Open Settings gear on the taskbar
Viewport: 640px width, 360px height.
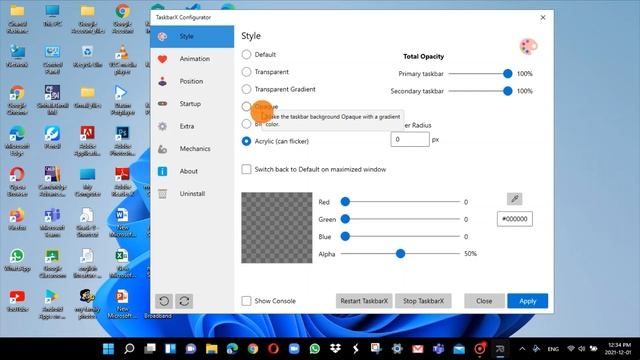coord(397,349)
